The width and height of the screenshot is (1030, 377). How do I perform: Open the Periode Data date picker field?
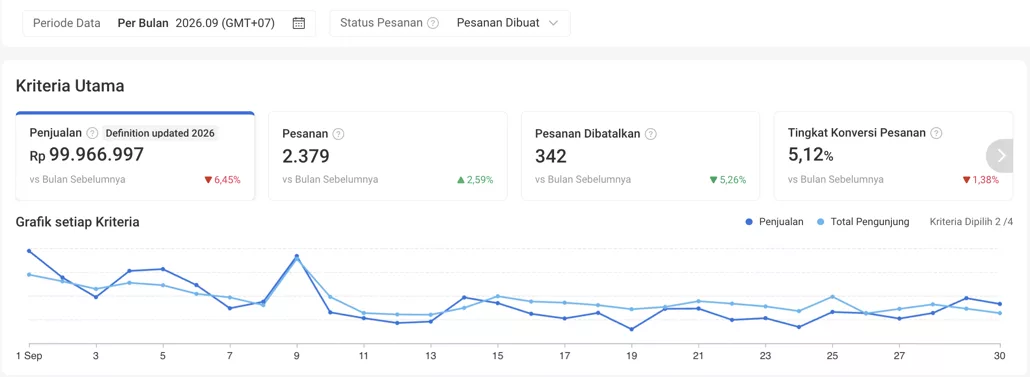click(x=169, y=23)
